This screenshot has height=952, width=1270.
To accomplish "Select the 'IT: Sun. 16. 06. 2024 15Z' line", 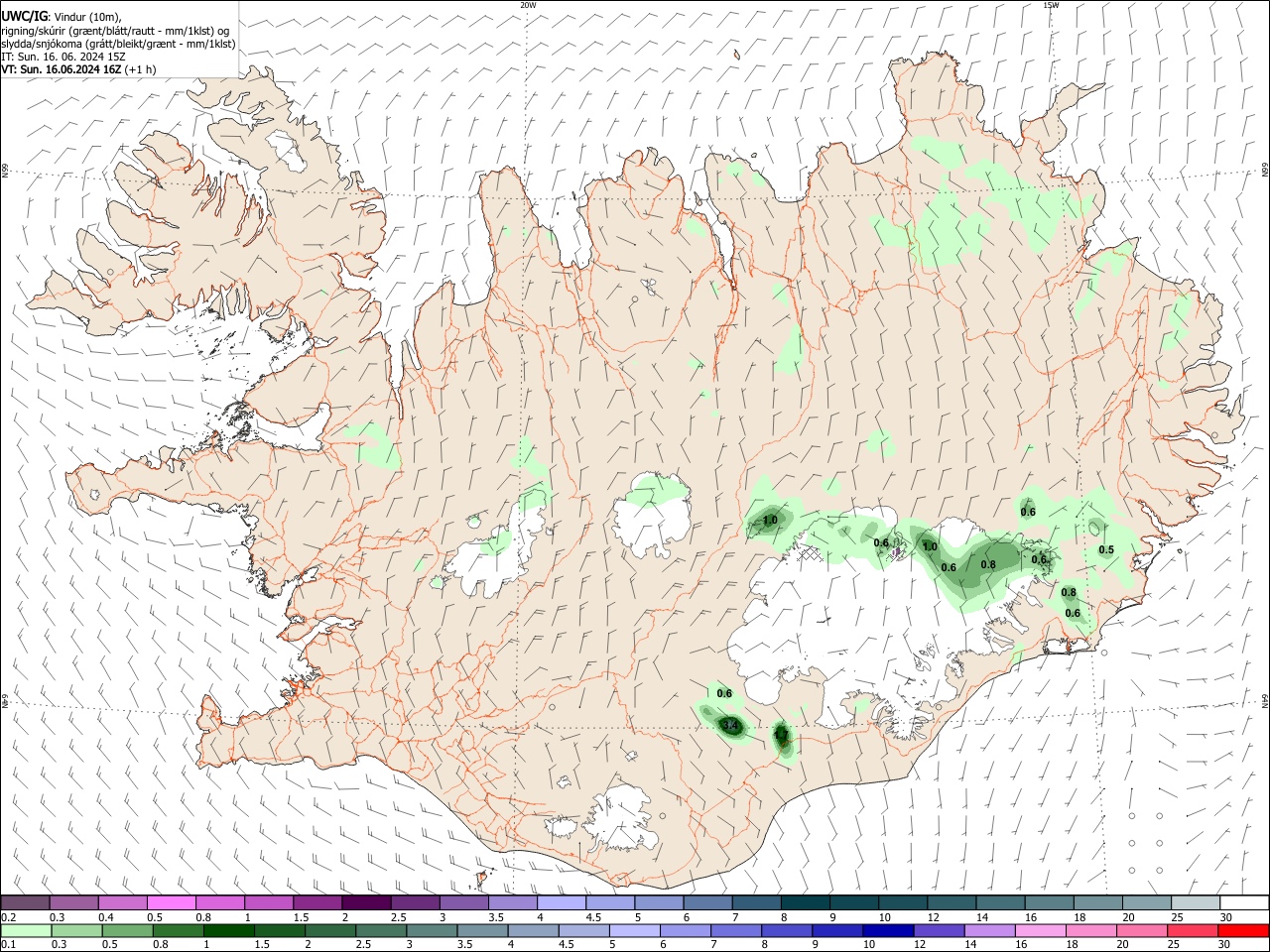I will [x=63, y=57].
